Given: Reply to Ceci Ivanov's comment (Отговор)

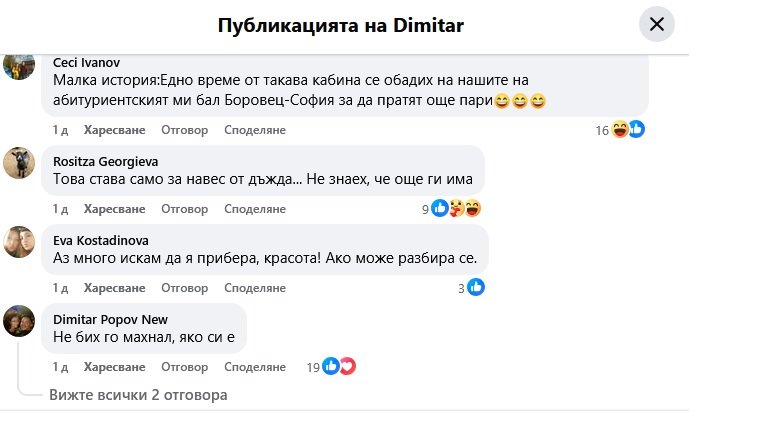Looking at the screenshot, I should coord(184,130).
